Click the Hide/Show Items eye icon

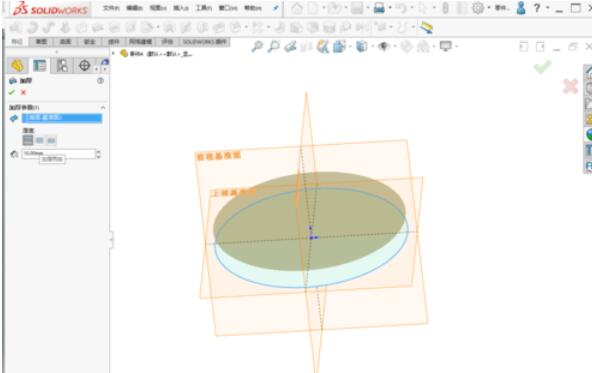(x=384, y=46)
